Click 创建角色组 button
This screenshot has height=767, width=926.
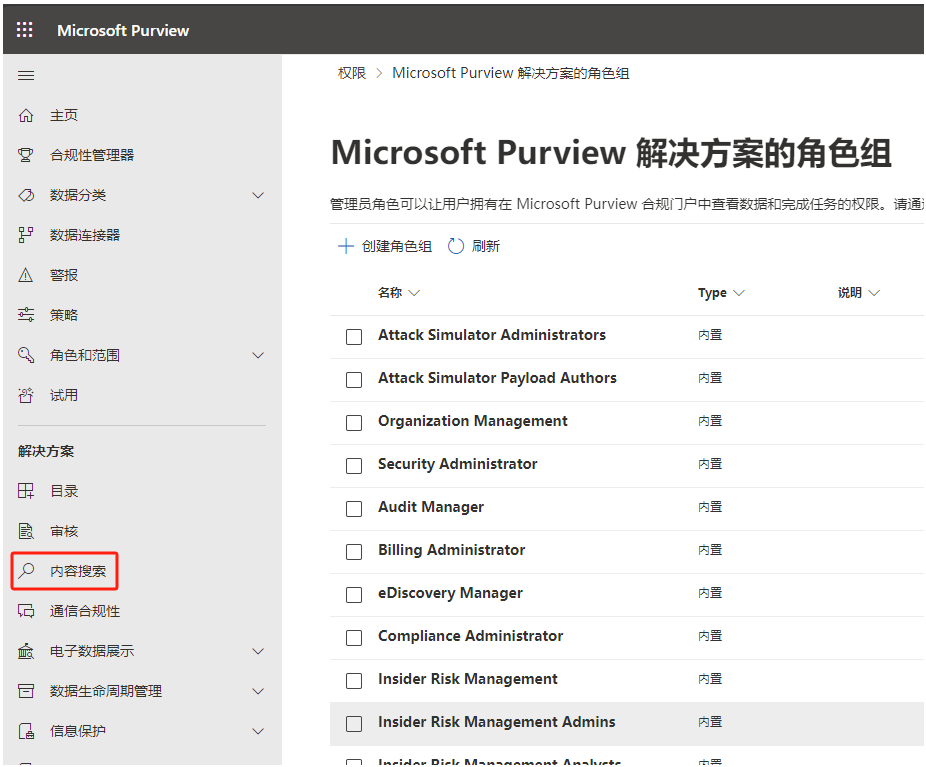385,246
